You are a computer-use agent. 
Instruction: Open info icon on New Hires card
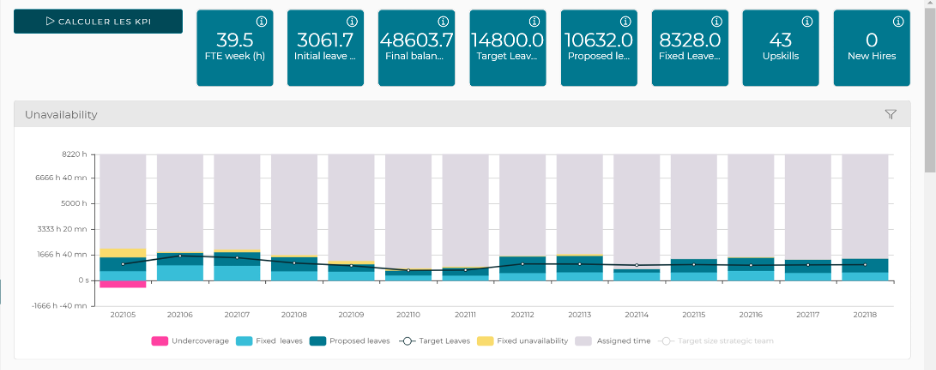tap(898, 21)
